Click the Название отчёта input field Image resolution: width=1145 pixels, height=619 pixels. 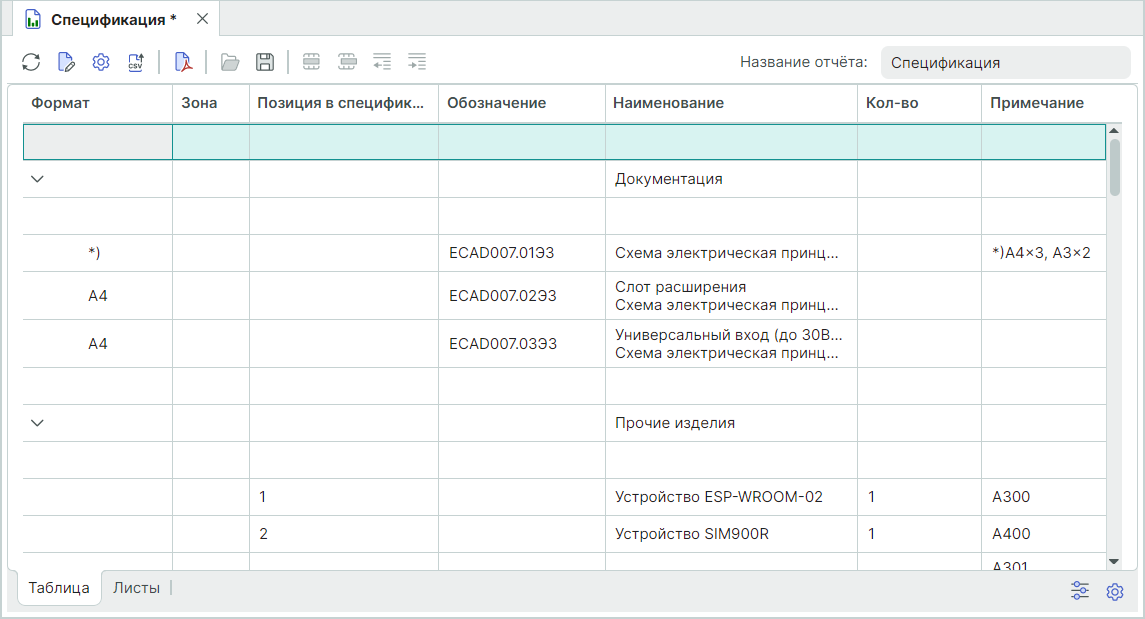(1004, 62)
